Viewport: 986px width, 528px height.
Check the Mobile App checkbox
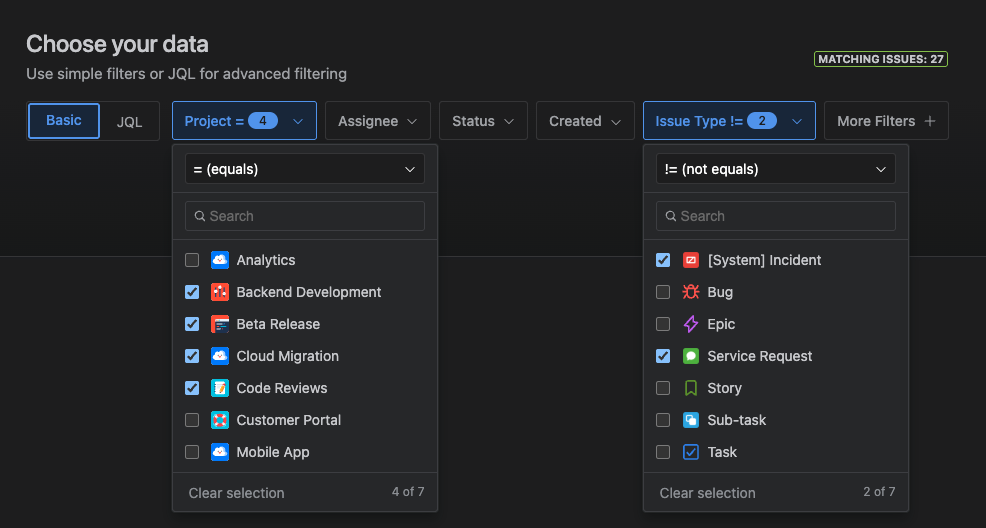point(192,452)
